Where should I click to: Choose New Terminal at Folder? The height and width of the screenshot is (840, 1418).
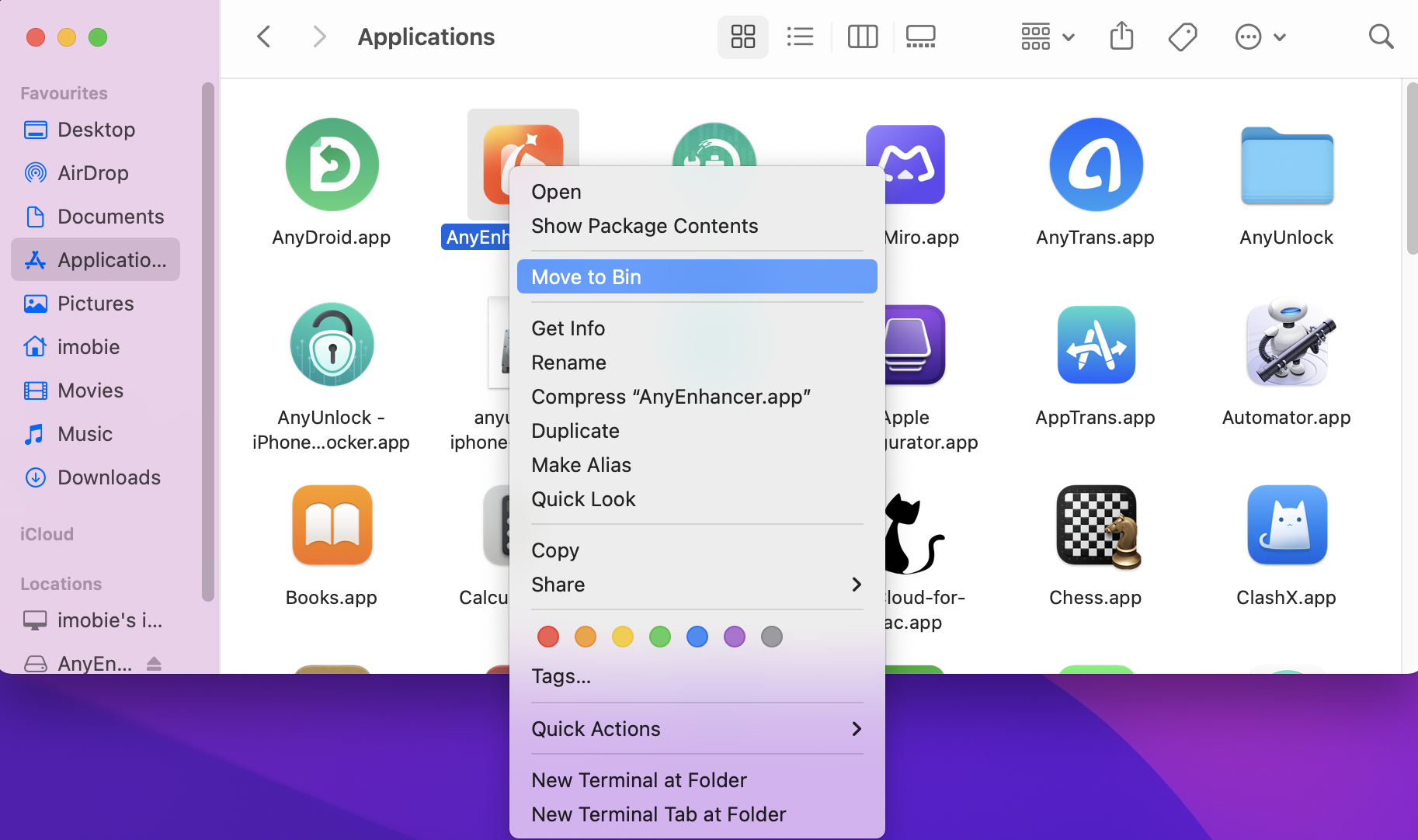coord(697,780)
